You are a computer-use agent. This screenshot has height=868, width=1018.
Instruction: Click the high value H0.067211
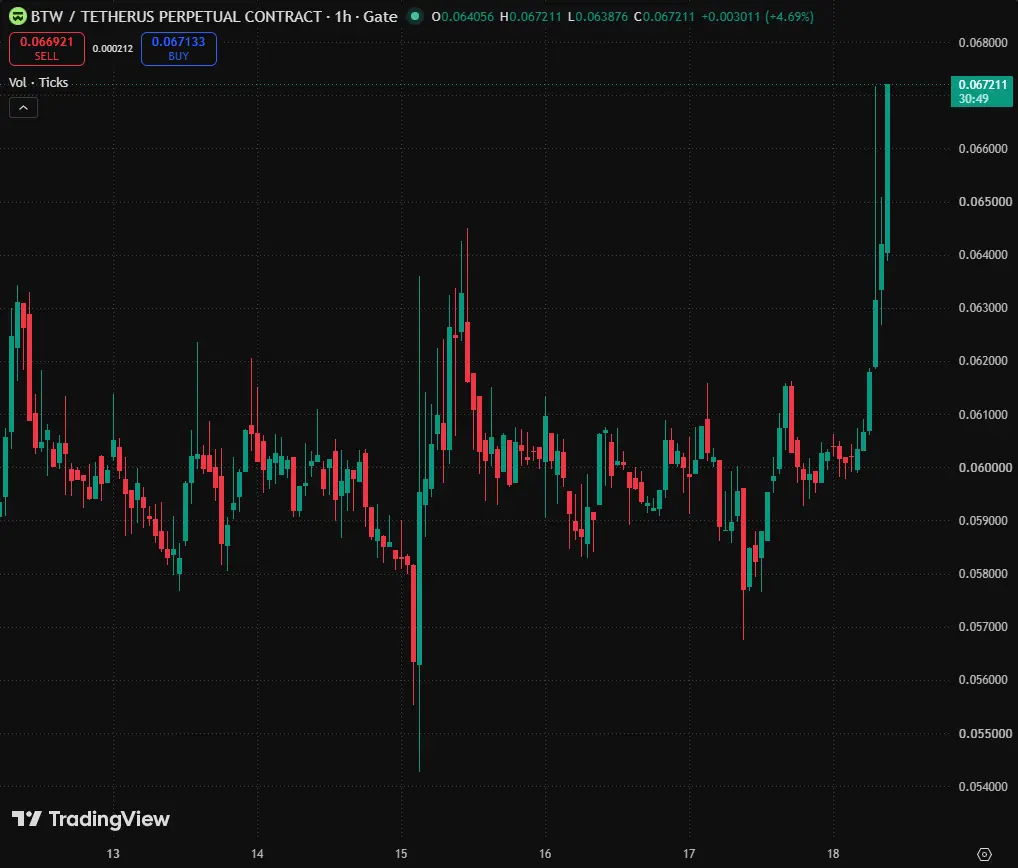[x=530, y=17]
